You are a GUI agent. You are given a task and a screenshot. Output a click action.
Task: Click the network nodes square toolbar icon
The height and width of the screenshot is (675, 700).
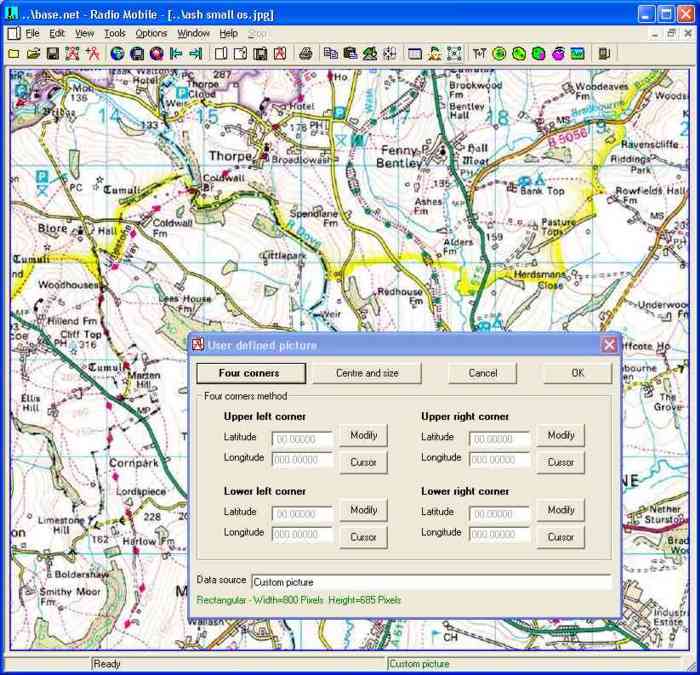point(454,54)
